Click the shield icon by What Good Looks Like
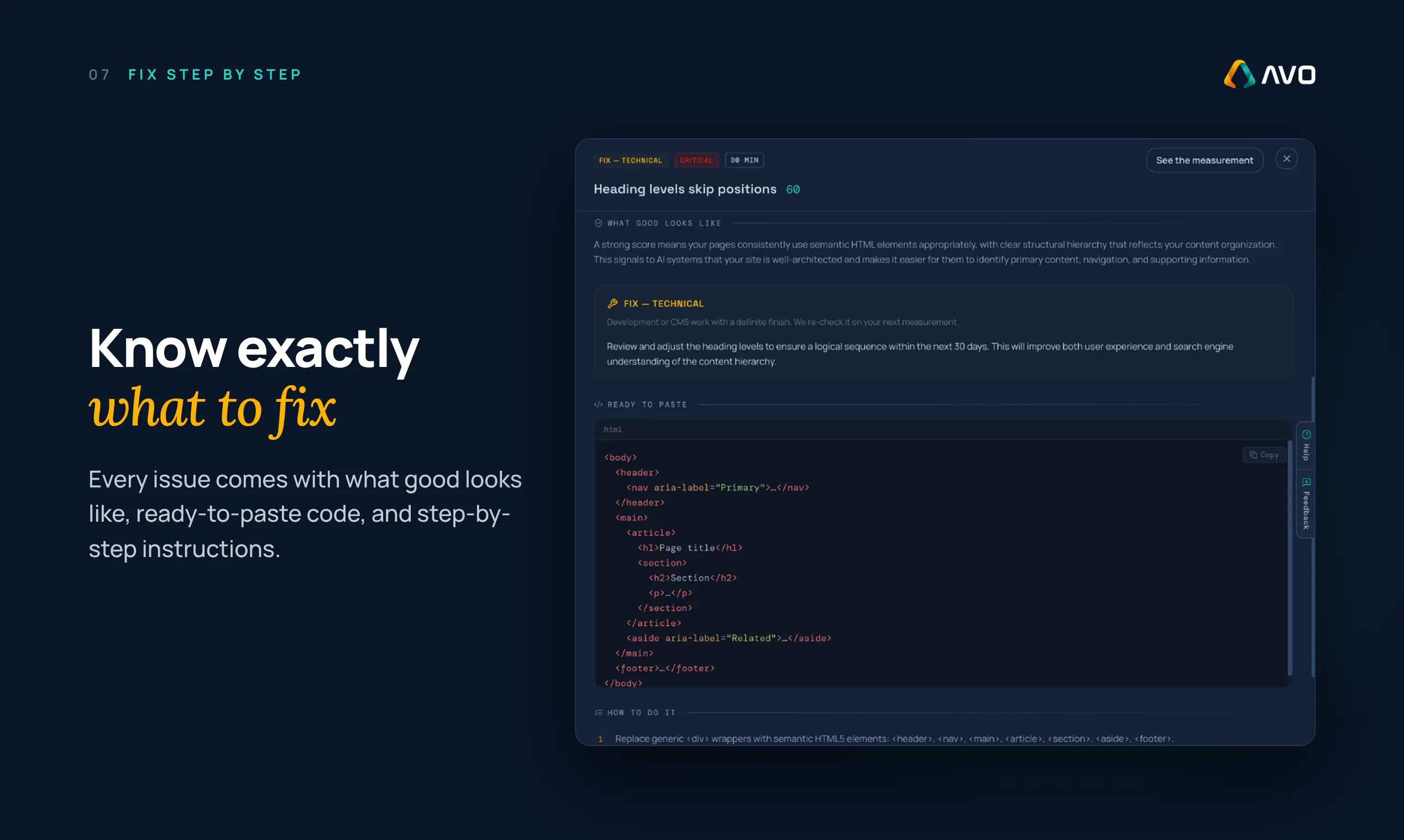 pos(598,223)
